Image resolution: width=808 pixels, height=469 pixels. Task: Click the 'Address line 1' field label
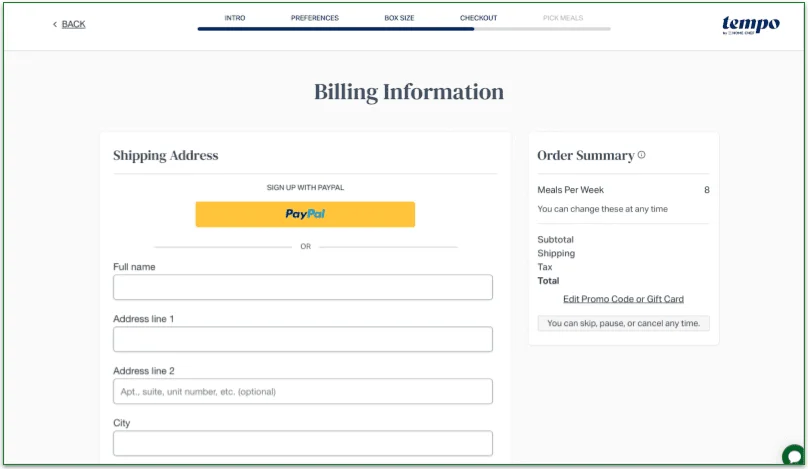coord(143,319)
